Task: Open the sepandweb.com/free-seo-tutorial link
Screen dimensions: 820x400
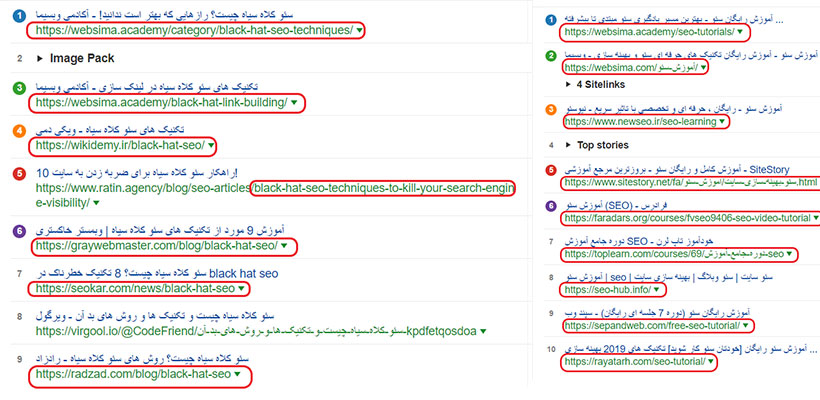Action: click(650, 326)
